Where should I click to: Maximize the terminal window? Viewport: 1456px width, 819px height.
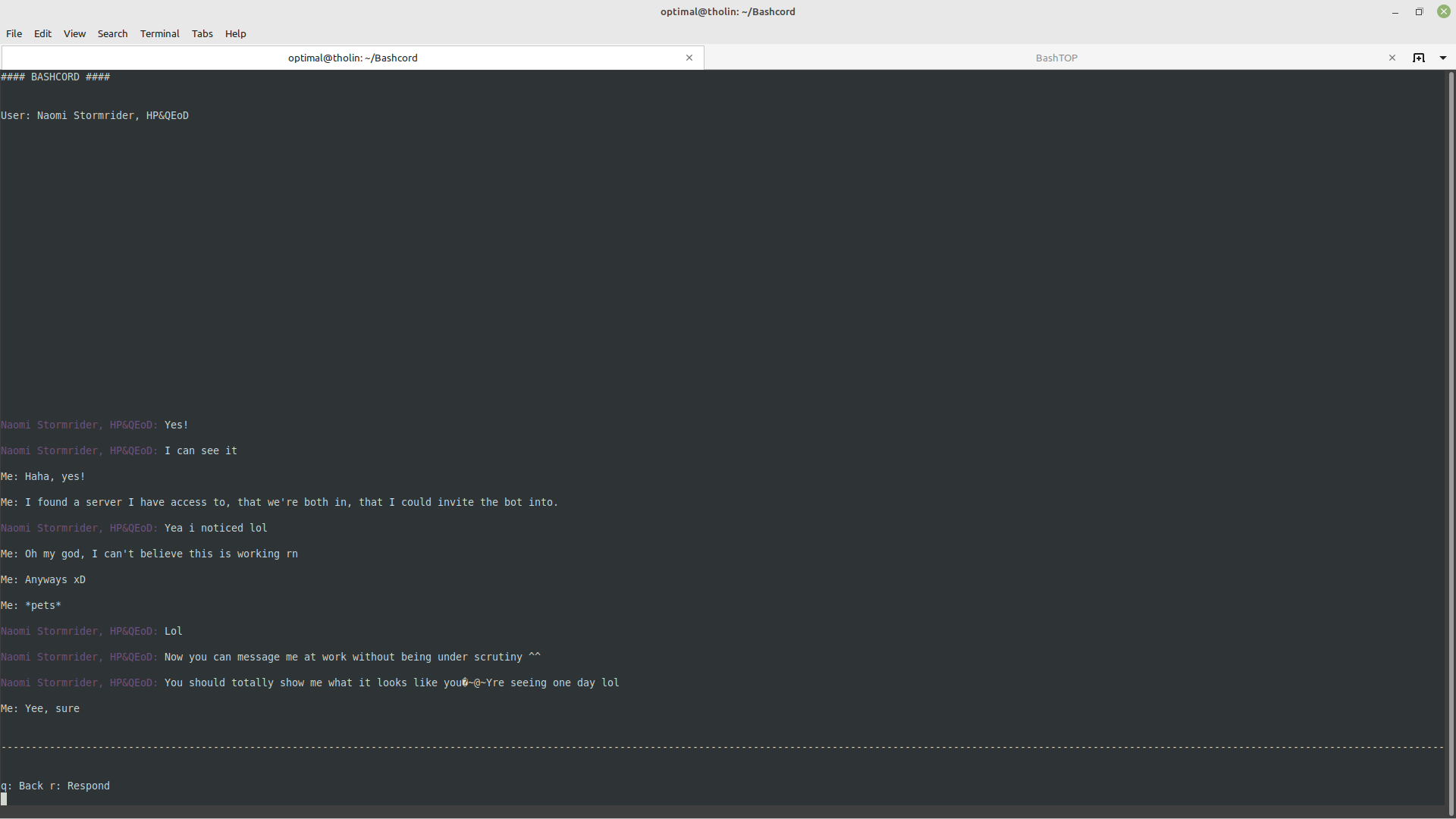(x=1419, y=11)
